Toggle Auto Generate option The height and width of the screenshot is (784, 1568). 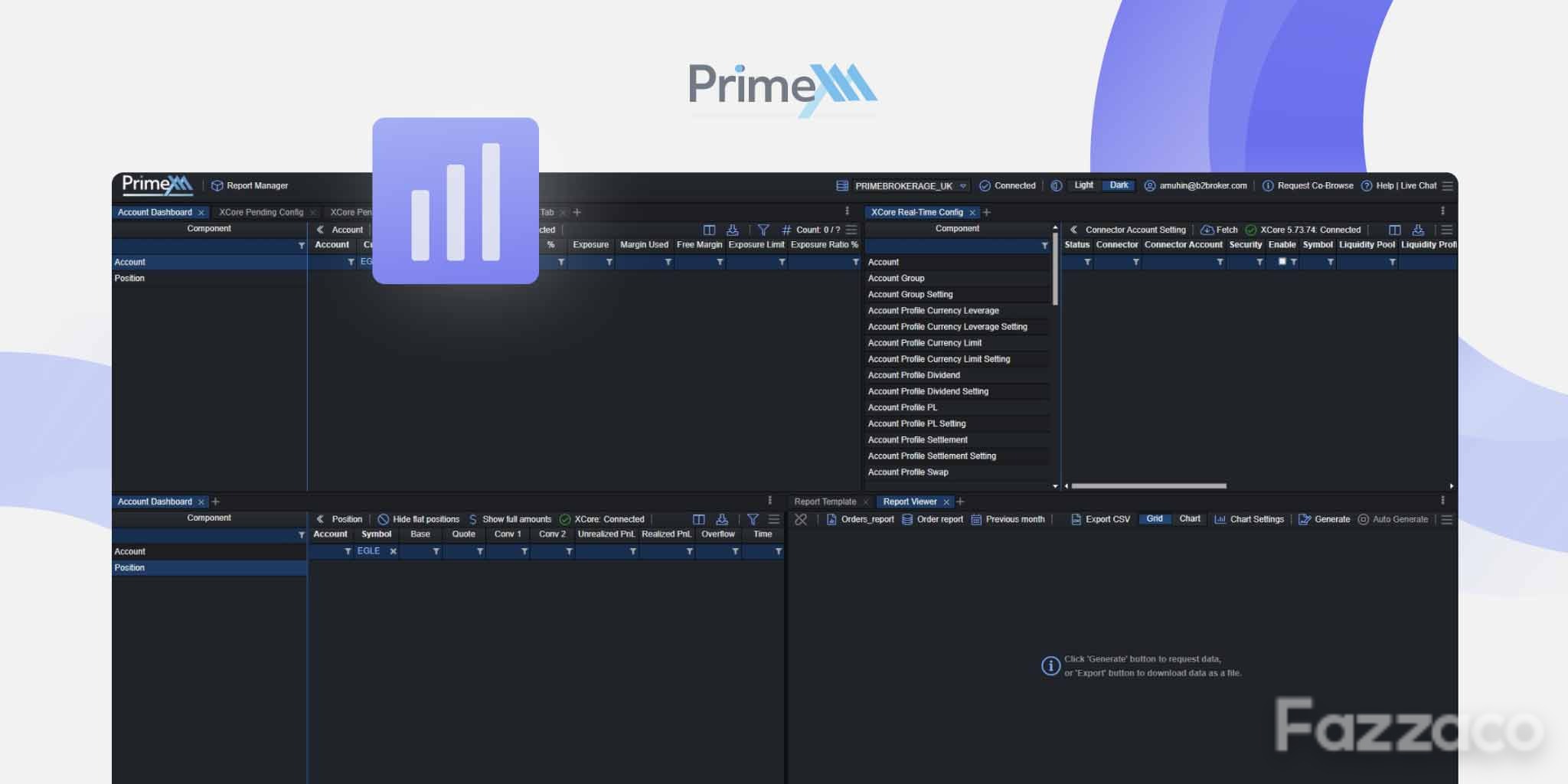1393,519
